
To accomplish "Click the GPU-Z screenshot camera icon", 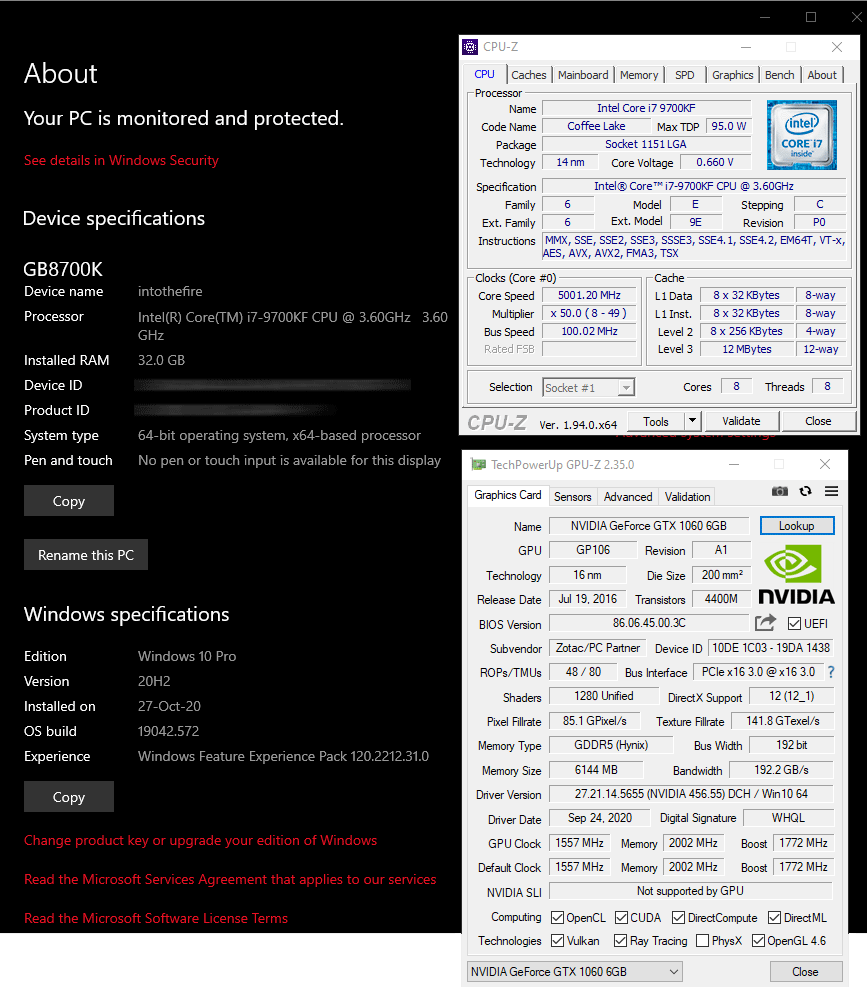I will [x=779, y=491].
